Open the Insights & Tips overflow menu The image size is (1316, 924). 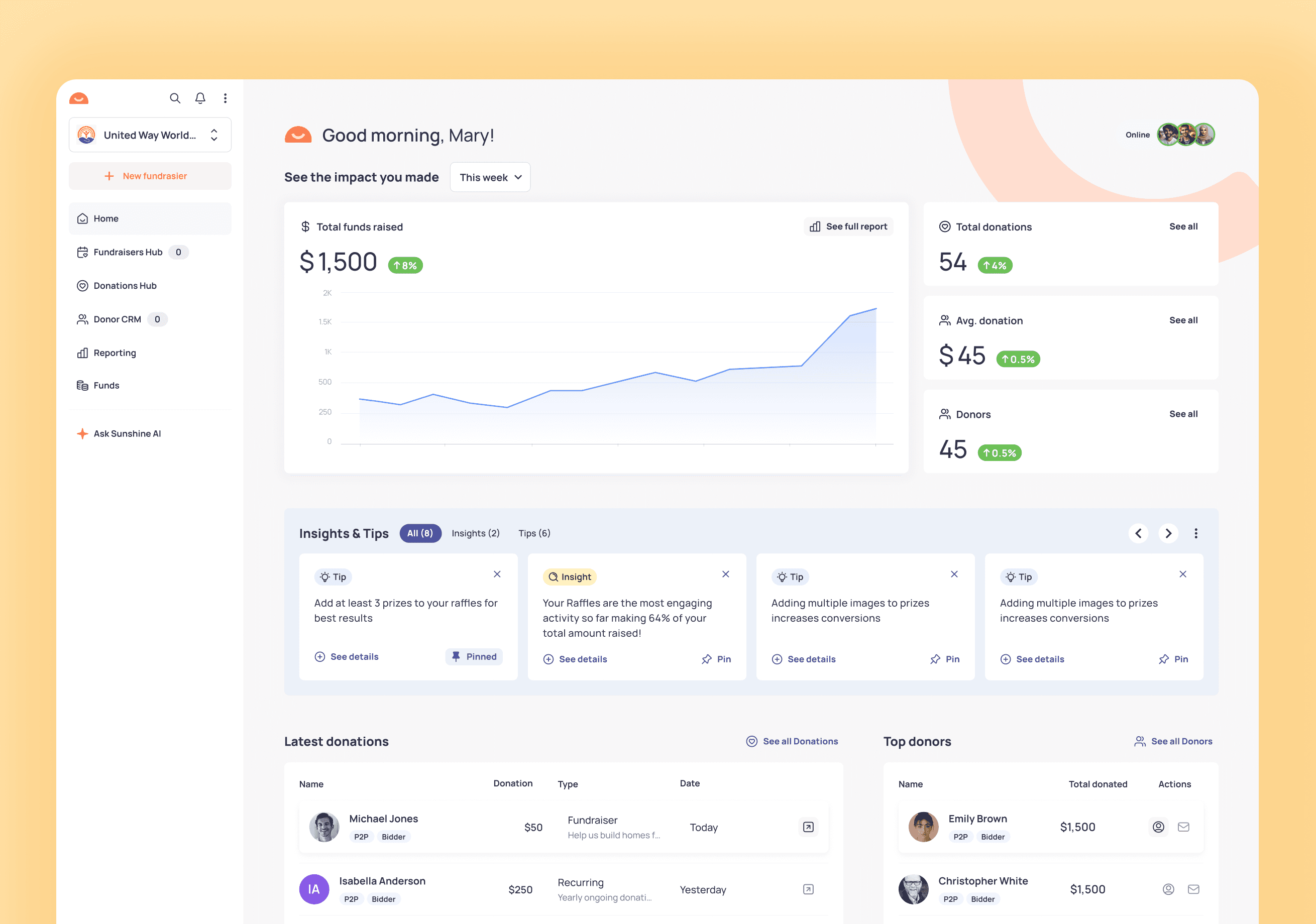click(x=1196, y=533)
